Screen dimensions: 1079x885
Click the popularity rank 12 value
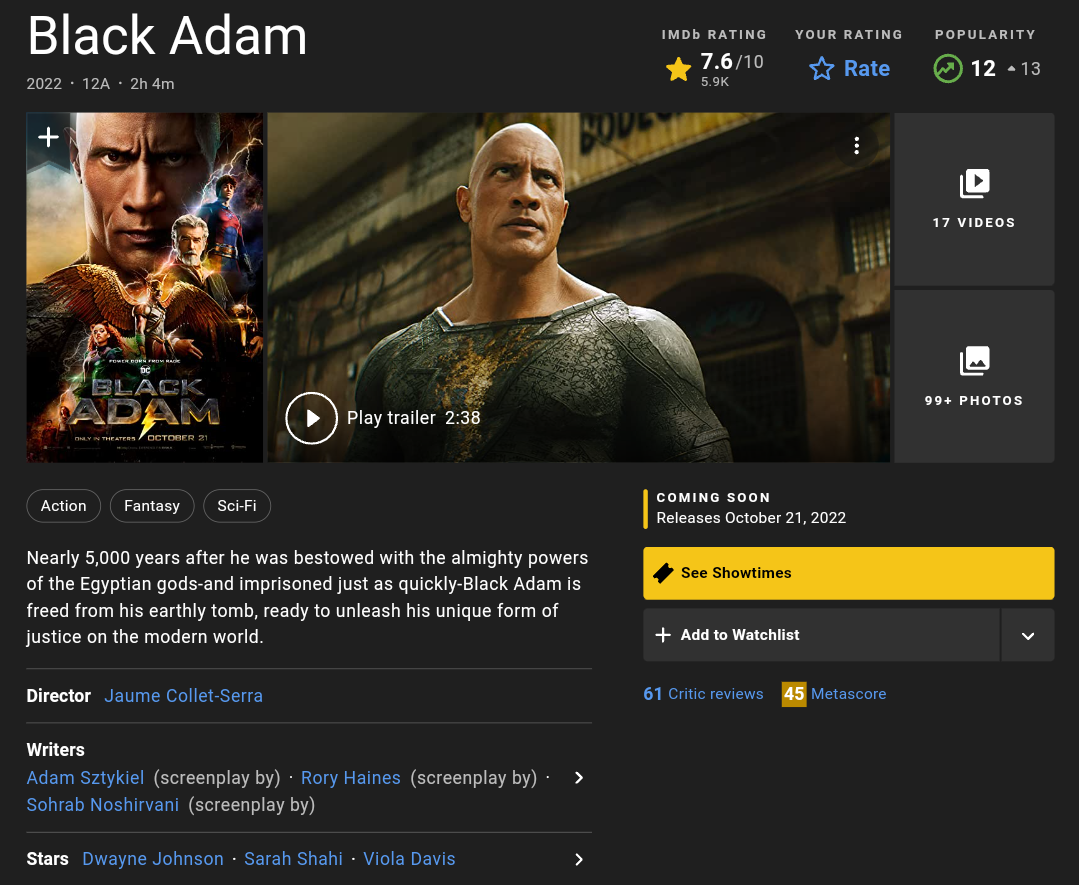pyautogui.click(x=983, y=69)
